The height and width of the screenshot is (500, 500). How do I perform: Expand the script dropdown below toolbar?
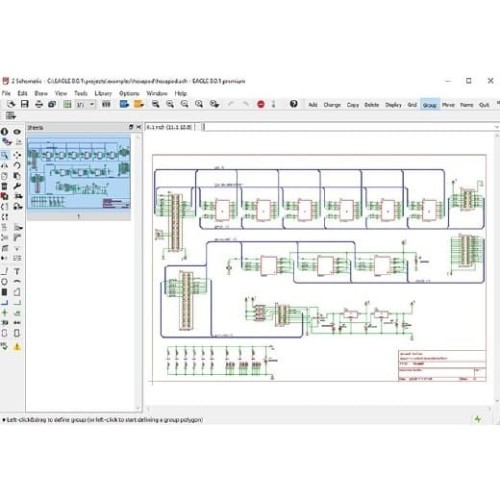[x=11, y=116]
